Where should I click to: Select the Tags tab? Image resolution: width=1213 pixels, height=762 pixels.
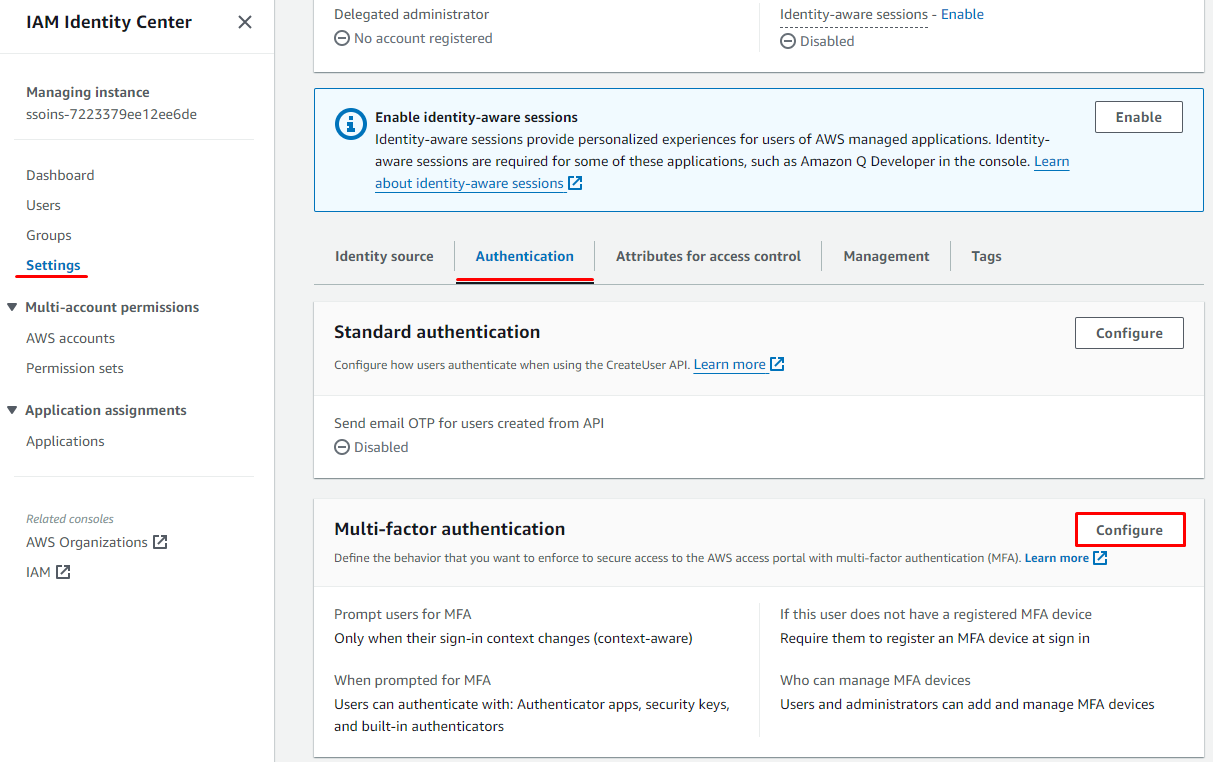coord(986,256)
